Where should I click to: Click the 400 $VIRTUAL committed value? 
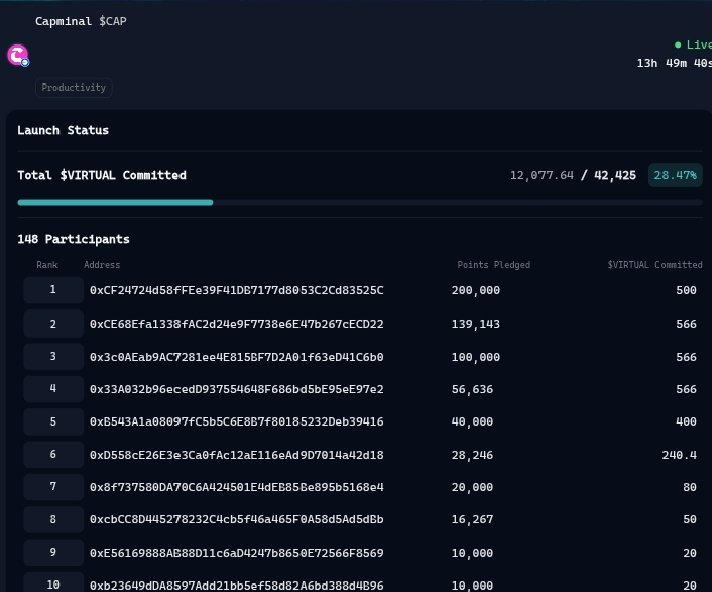687,422
